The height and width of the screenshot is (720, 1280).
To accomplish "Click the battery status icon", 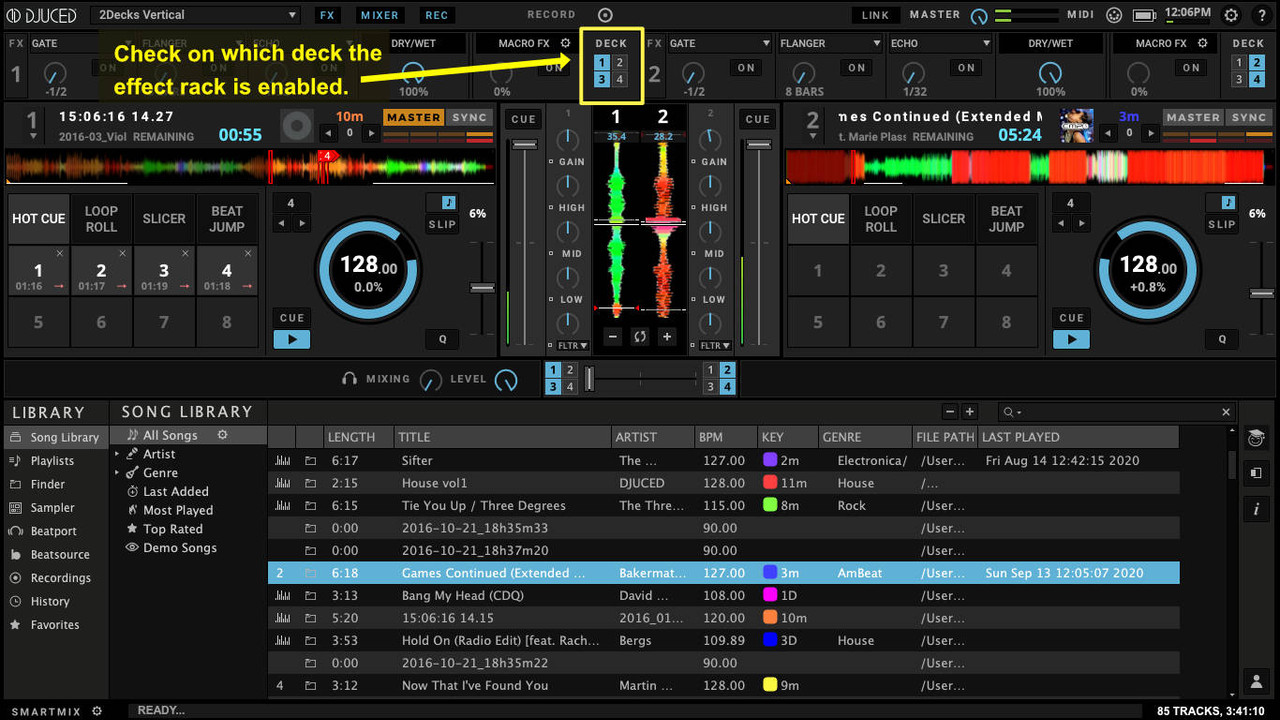I will click(x=1146, y=15).
